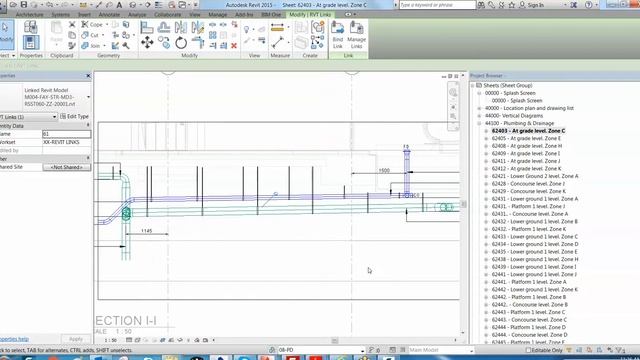The image size is (640, 360).
Task: Open the Architecture ribbon tab
Action: (29, 15)
